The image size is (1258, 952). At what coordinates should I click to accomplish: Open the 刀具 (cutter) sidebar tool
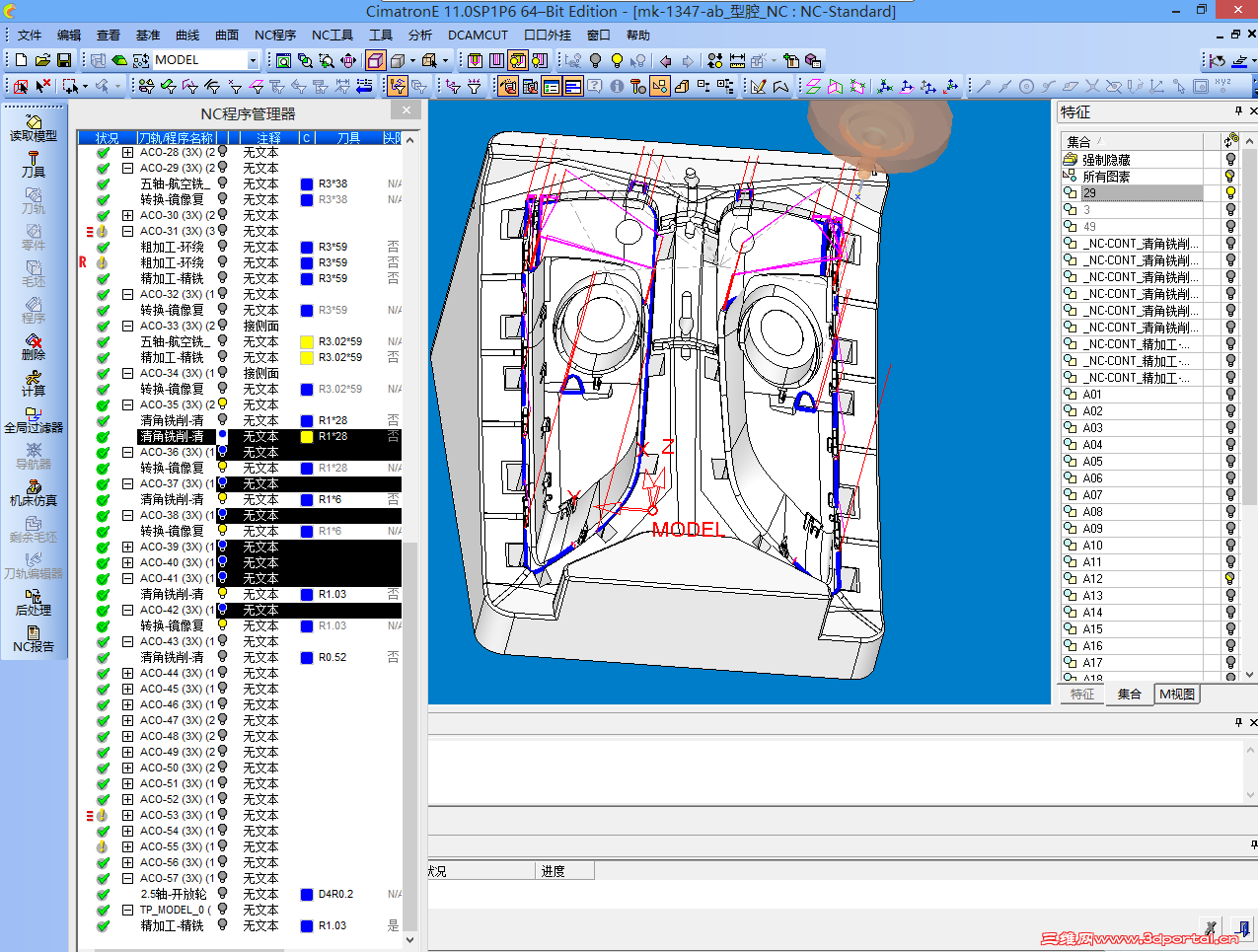coord(34,164)
